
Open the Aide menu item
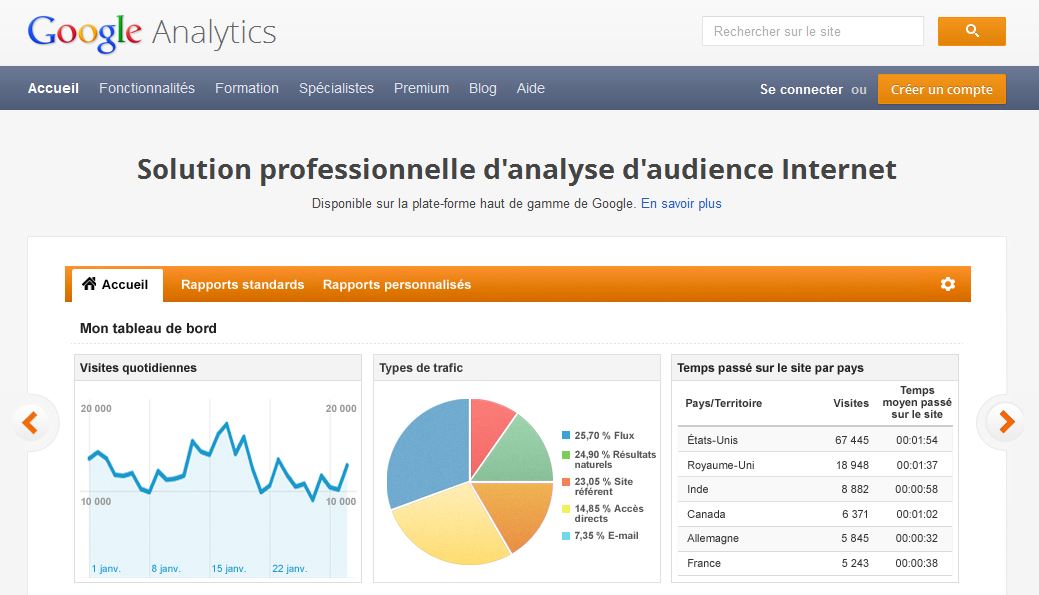[530, 88]
